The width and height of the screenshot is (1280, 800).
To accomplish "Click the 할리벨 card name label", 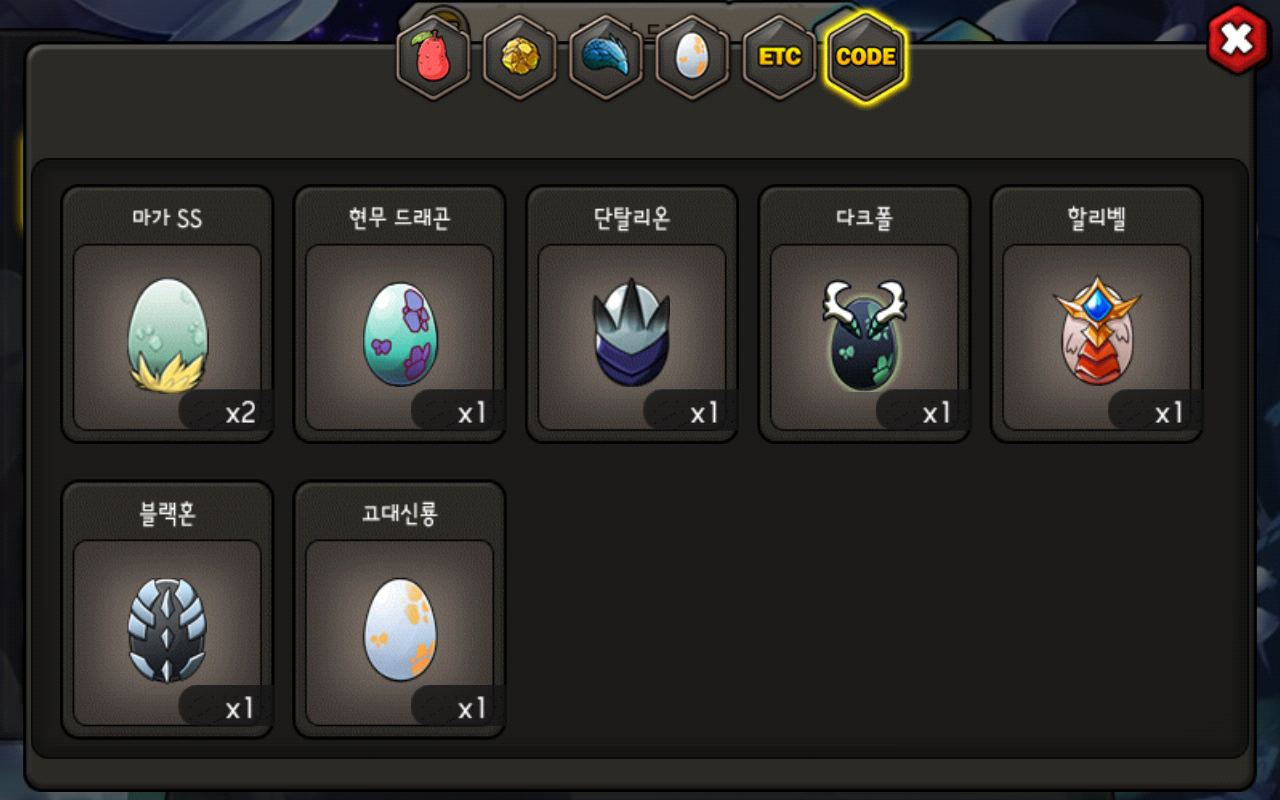I will click(1097, 218).
